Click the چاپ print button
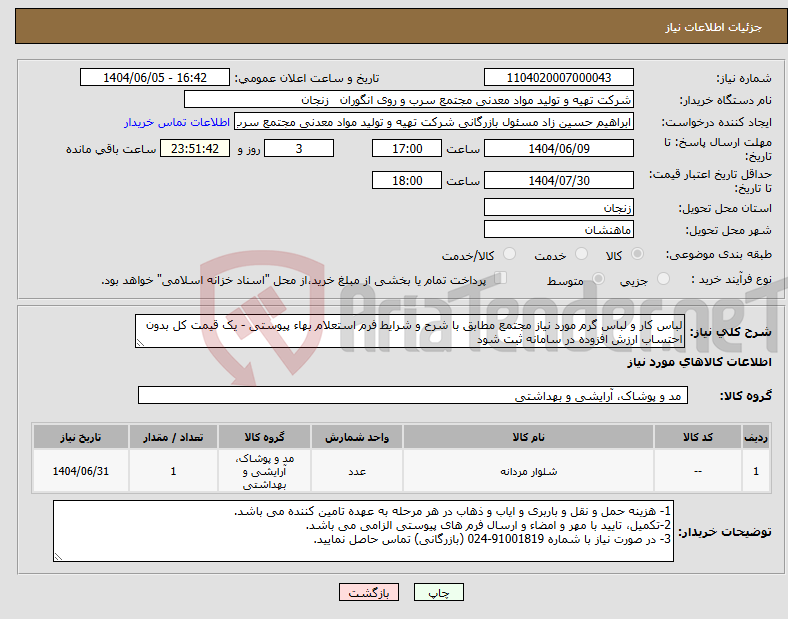Viewport: 788px width, 619px height. pyautogui.click(x=439, y=592)
